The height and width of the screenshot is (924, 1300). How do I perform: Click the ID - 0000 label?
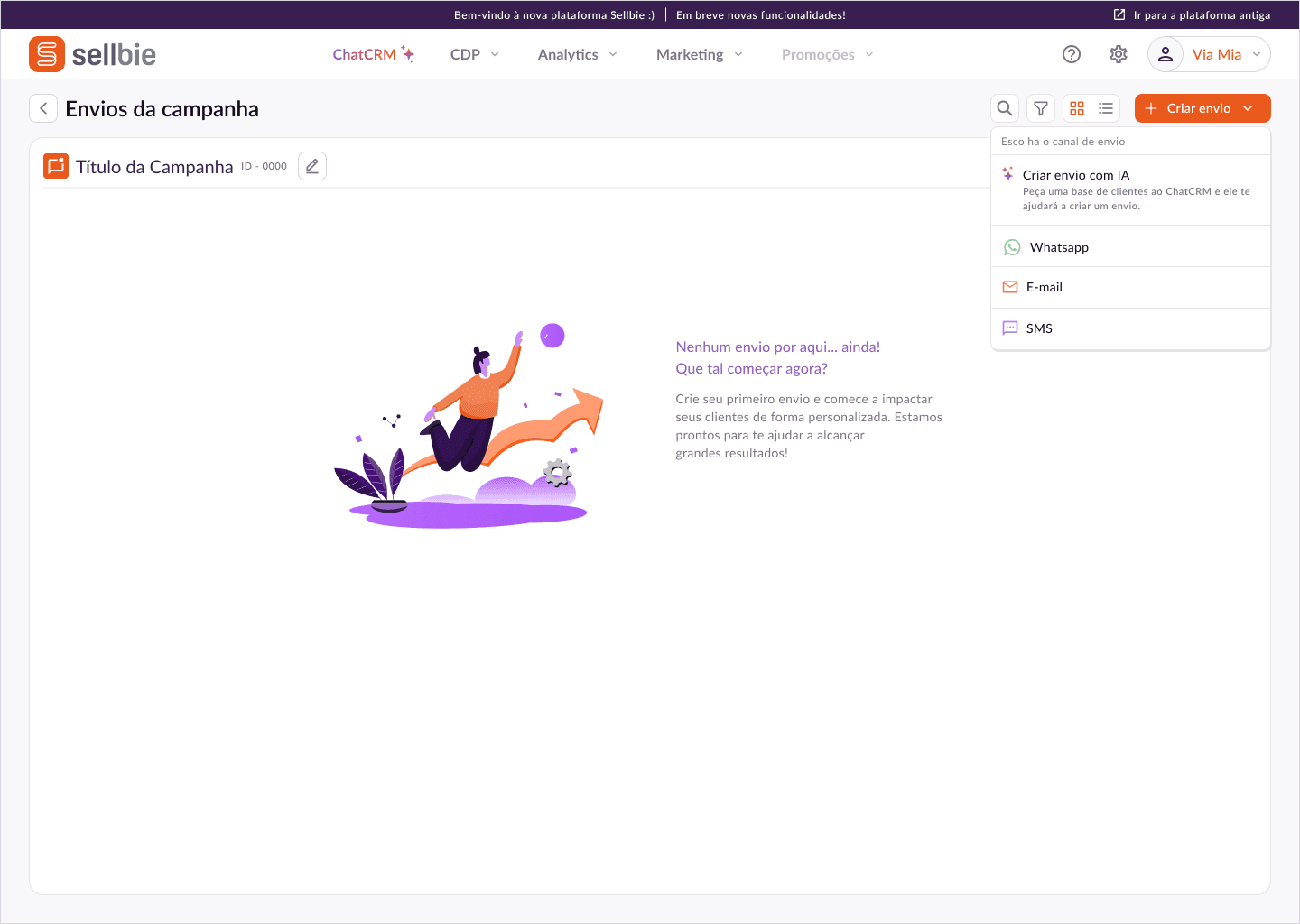(264, 167)
